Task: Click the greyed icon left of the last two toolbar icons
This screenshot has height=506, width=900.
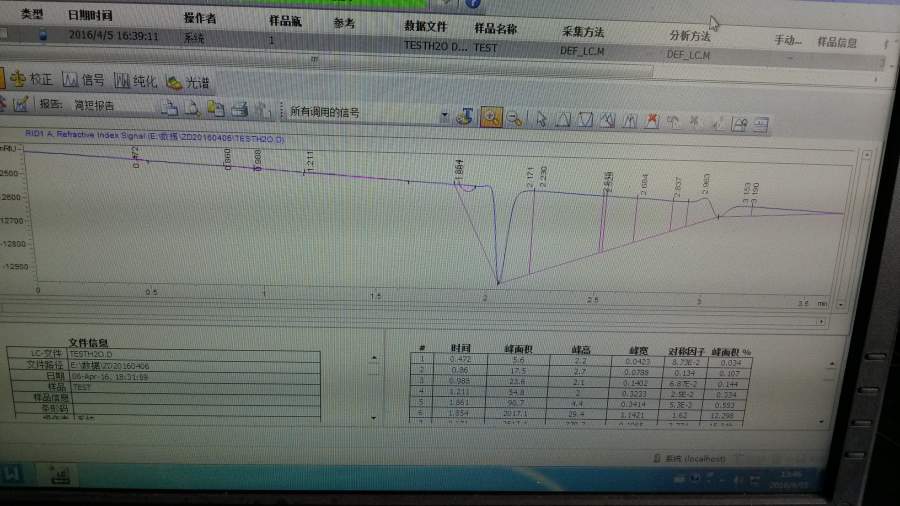Action: coord(717,123)
